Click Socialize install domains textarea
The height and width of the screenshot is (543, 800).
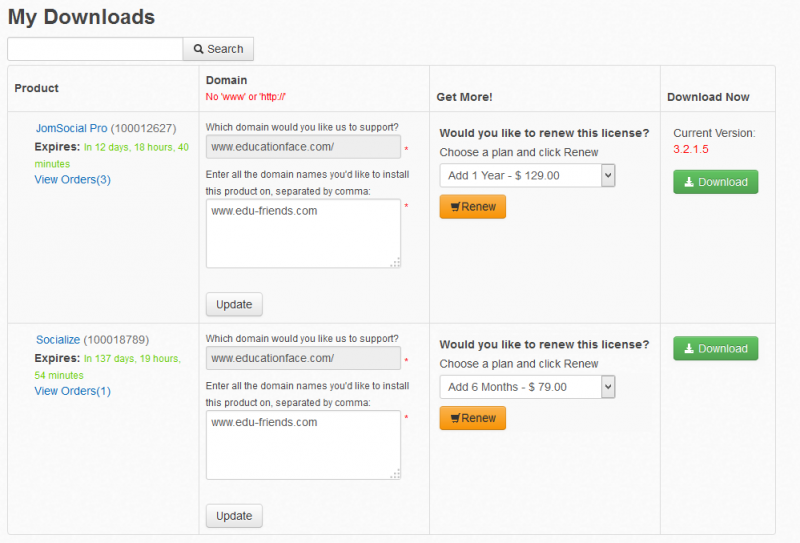[303, 445]
